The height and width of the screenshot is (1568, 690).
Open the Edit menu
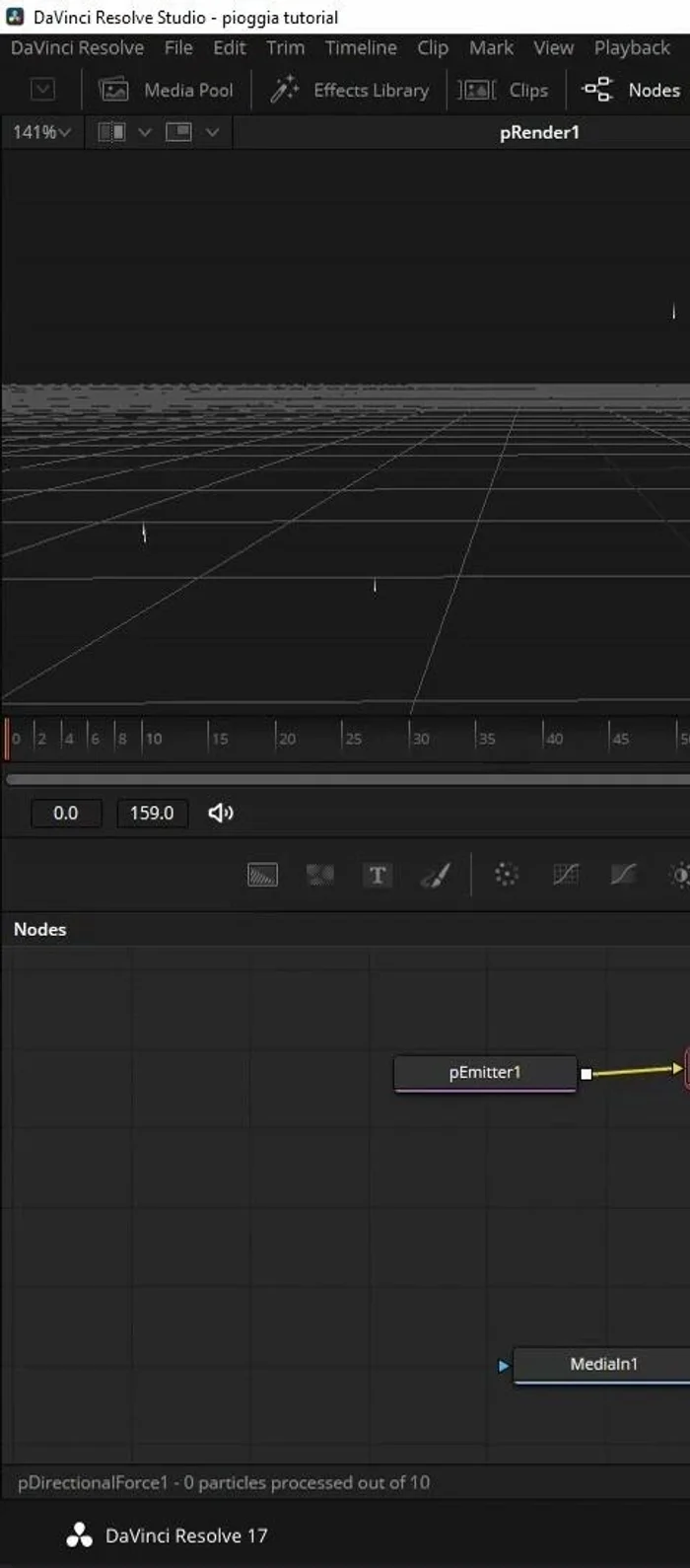pyautogui.click(x=230, y=47)
